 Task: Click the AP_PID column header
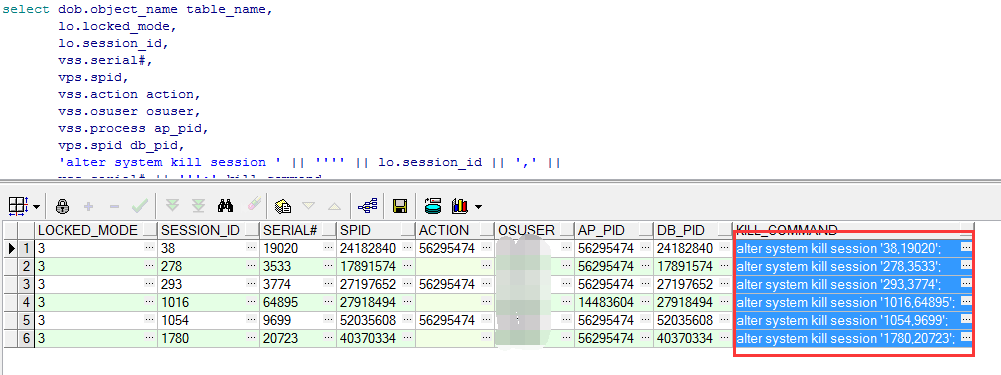613,230
